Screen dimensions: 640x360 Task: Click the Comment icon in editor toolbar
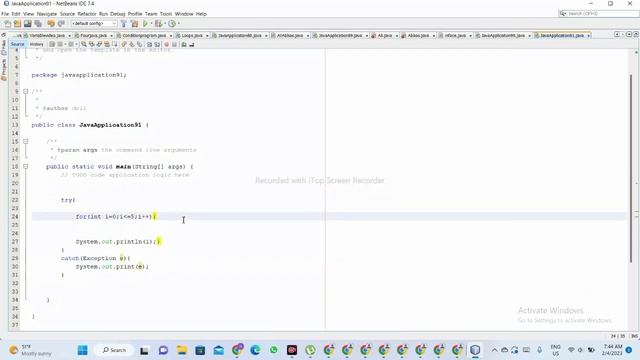184,44
